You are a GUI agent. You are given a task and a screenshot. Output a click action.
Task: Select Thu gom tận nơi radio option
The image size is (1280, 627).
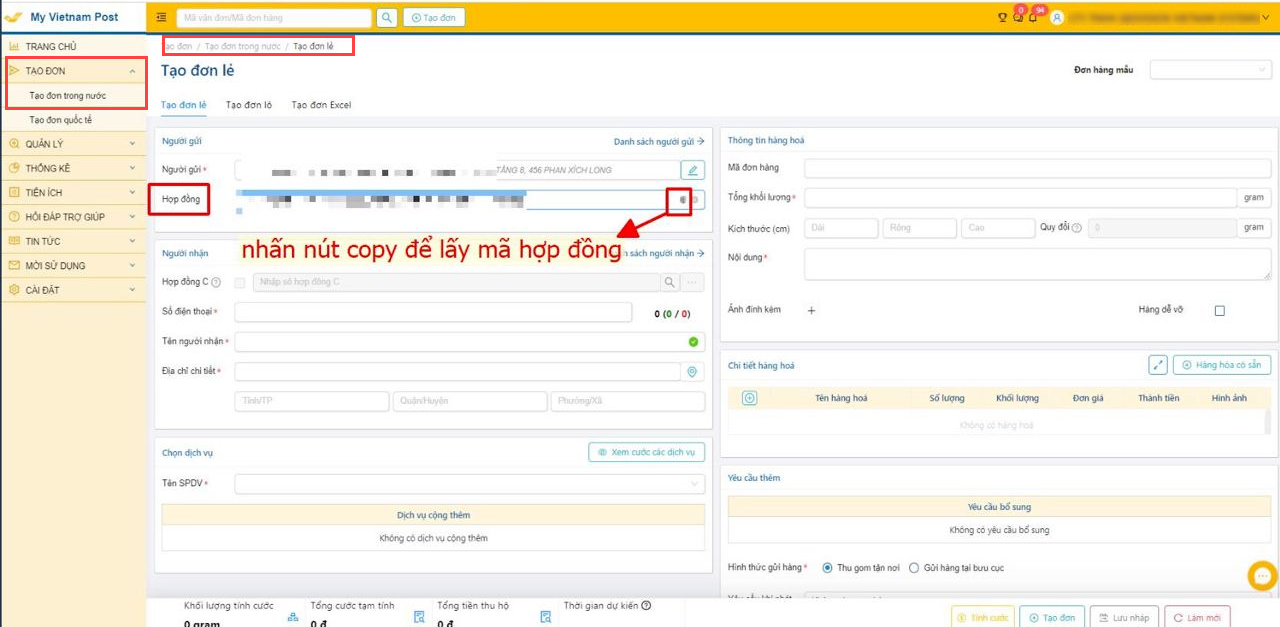pos(827,568)
